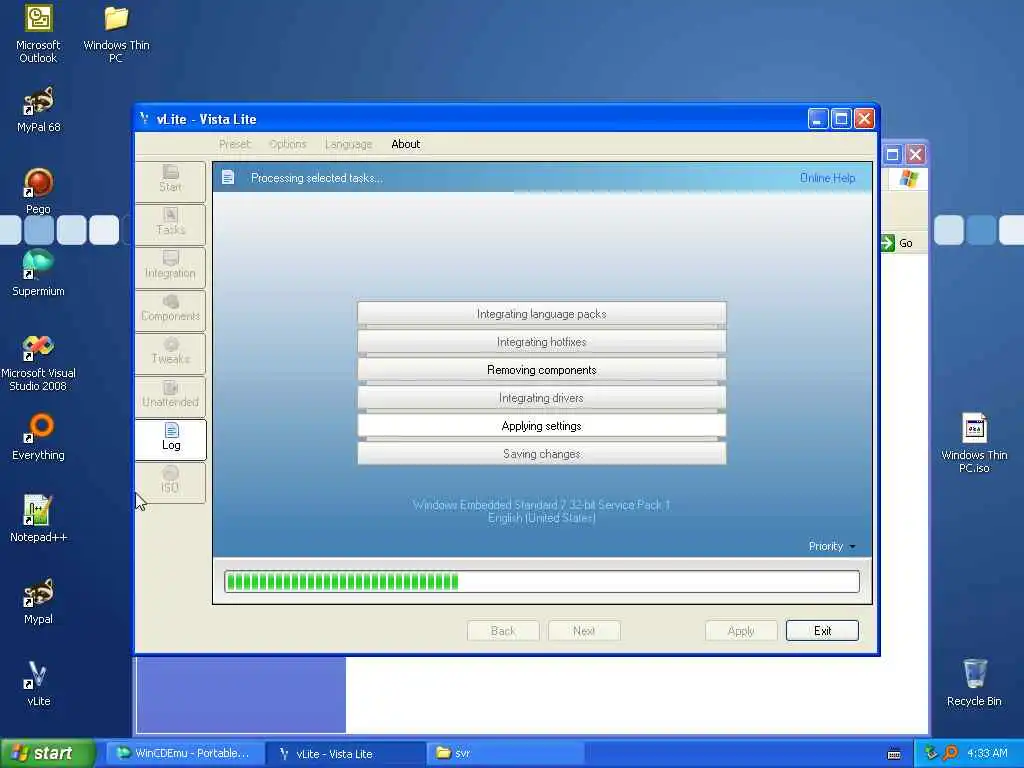1024x768 pixels.
Task: Open the Log page in vLite sidebar
Action: 170,440
